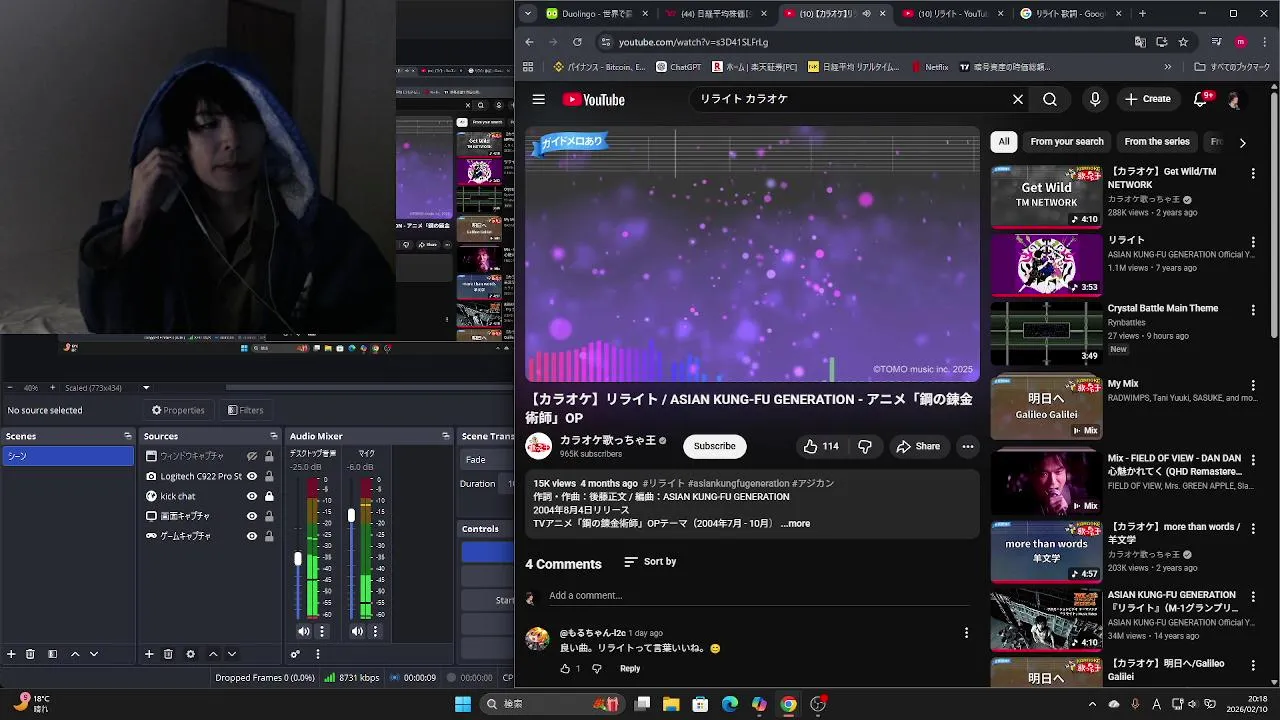Clear the YouTube search box text

(x=1018, y=99)
